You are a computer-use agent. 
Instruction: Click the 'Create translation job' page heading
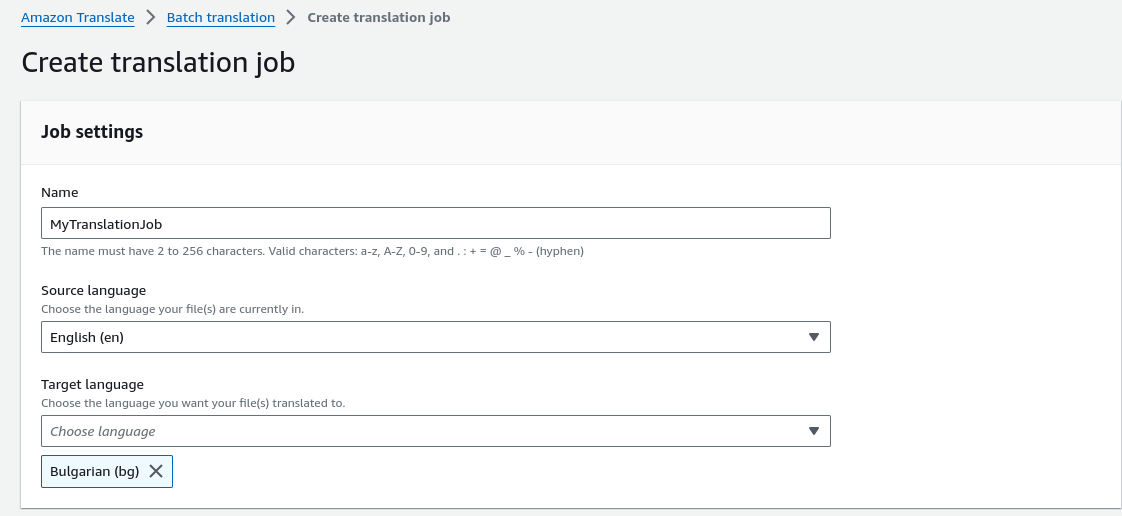(x=158, y=62)
